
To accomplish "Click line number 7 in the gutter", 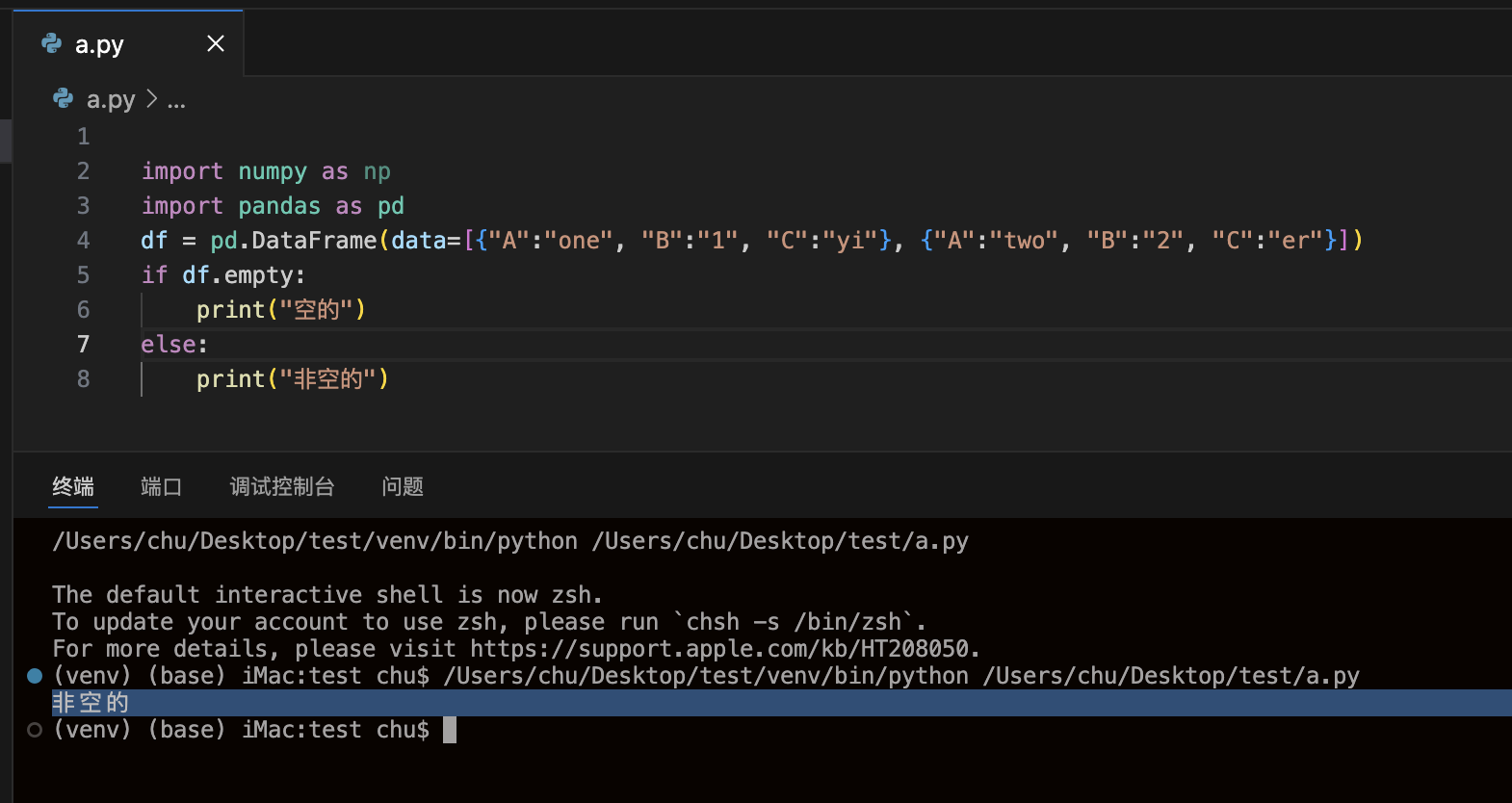I will [x=84, y=345].
